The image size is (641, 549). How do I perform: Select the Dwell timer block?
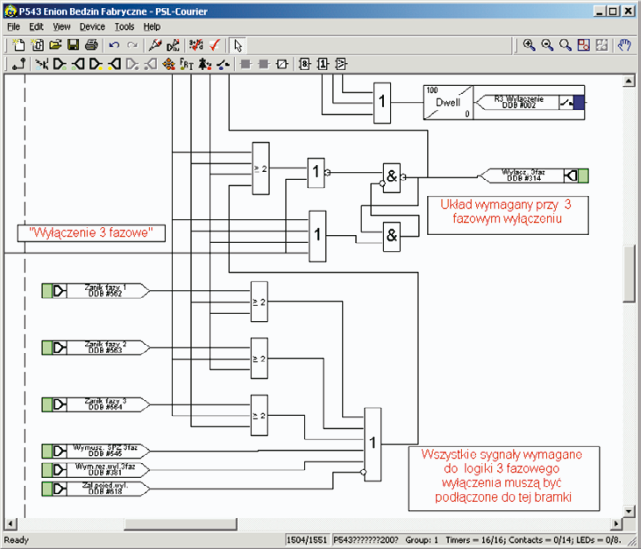pos(448,102)
